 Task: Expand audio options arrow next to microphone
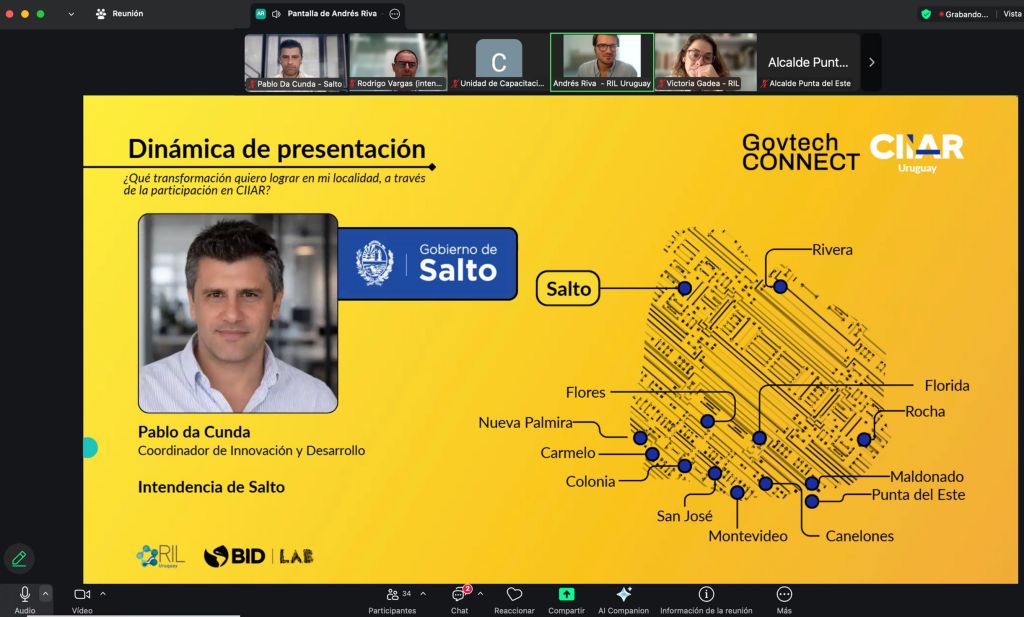click(x=45, y=593)
